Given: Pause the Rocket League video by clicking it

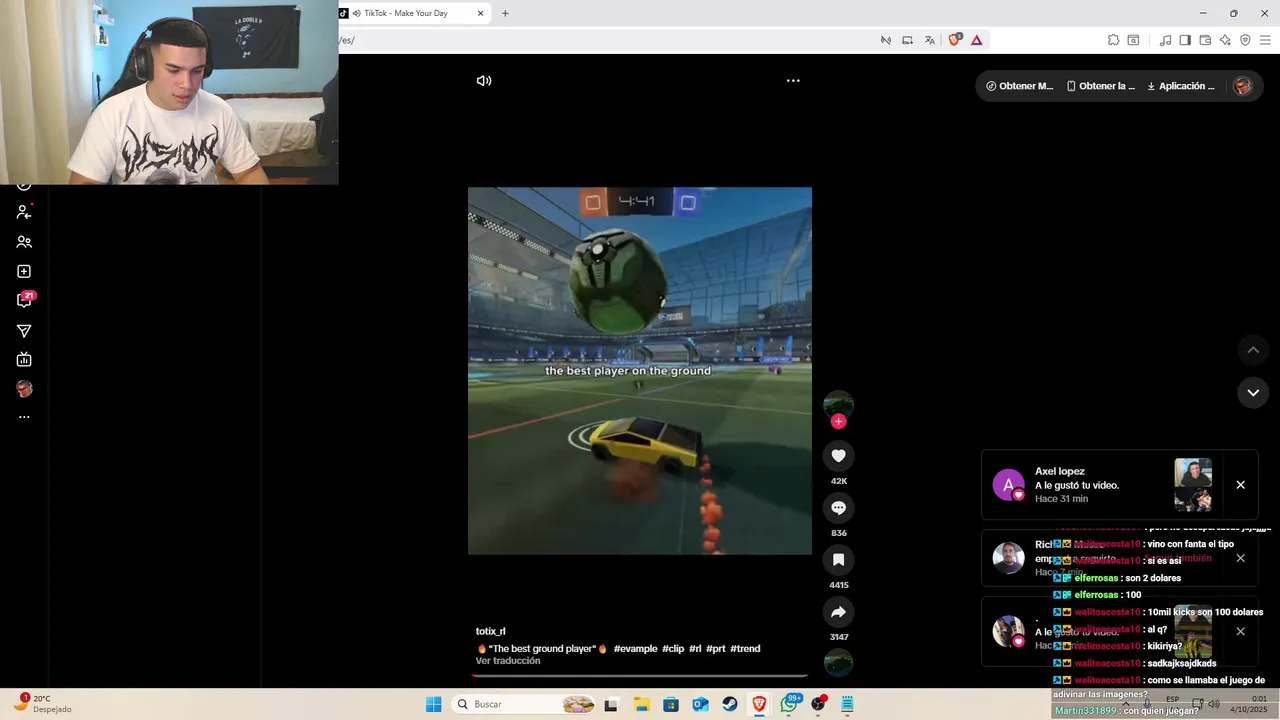Looking at the screenshot, I should tap(640, 371).
